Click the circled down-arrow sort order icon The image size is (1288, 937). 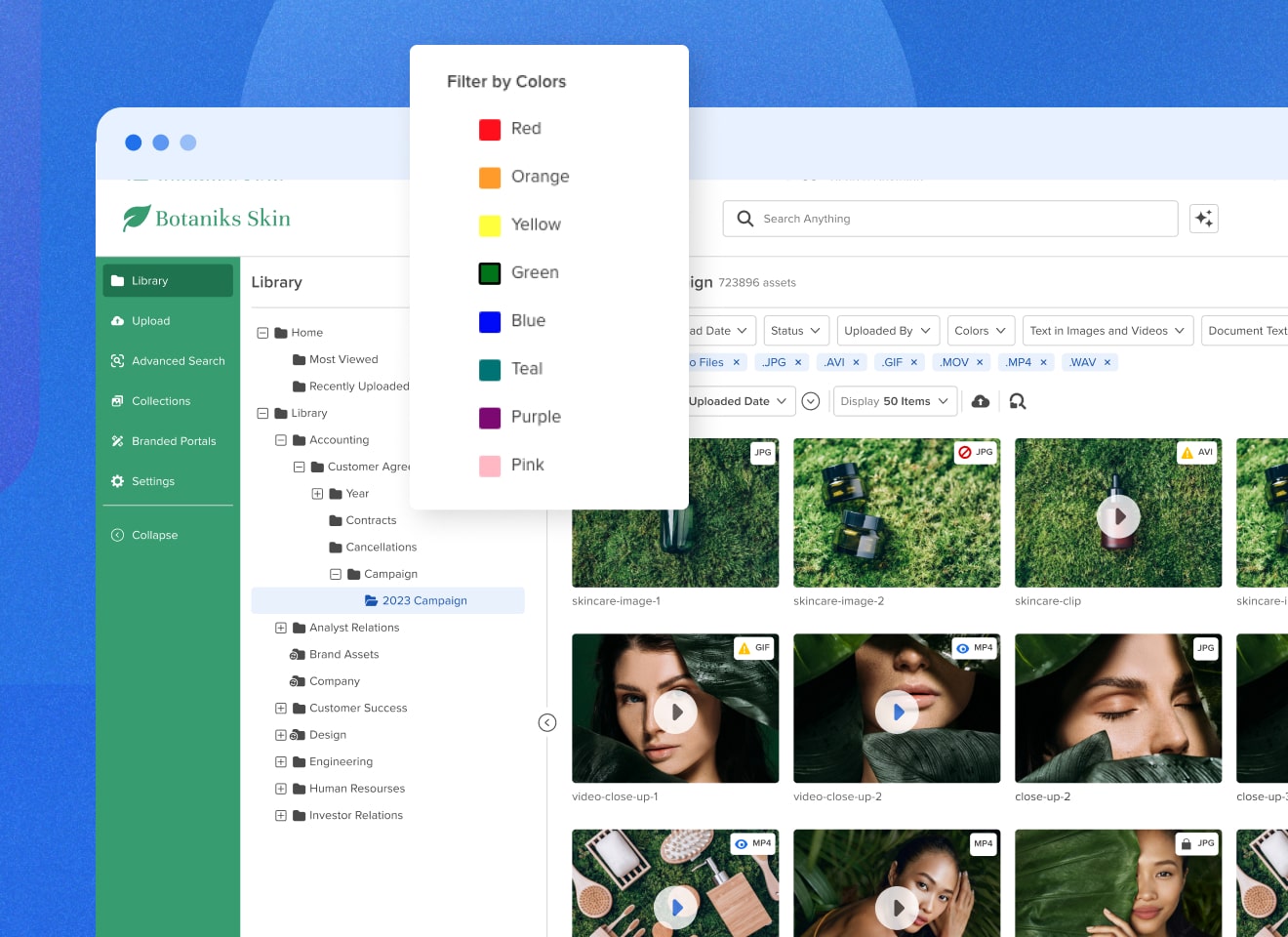(x=811, y=401)
